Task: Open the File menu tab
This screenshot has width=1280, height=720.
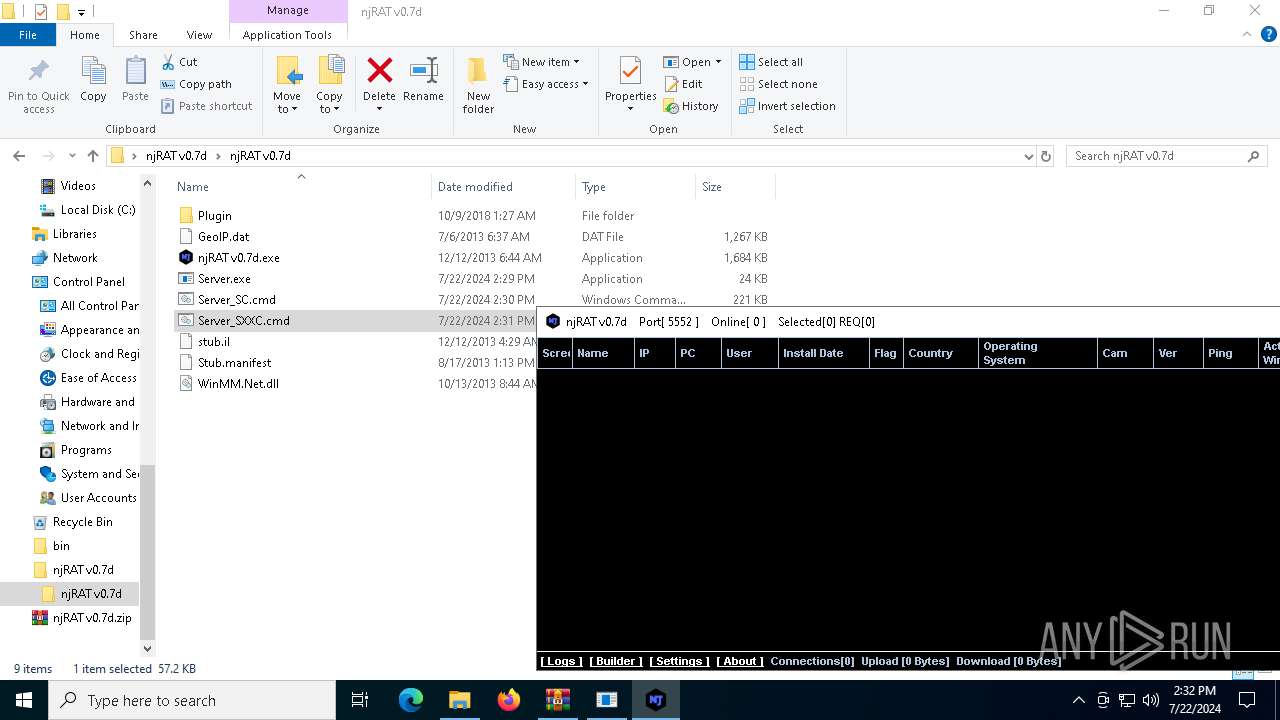Action: pos(28,35)
